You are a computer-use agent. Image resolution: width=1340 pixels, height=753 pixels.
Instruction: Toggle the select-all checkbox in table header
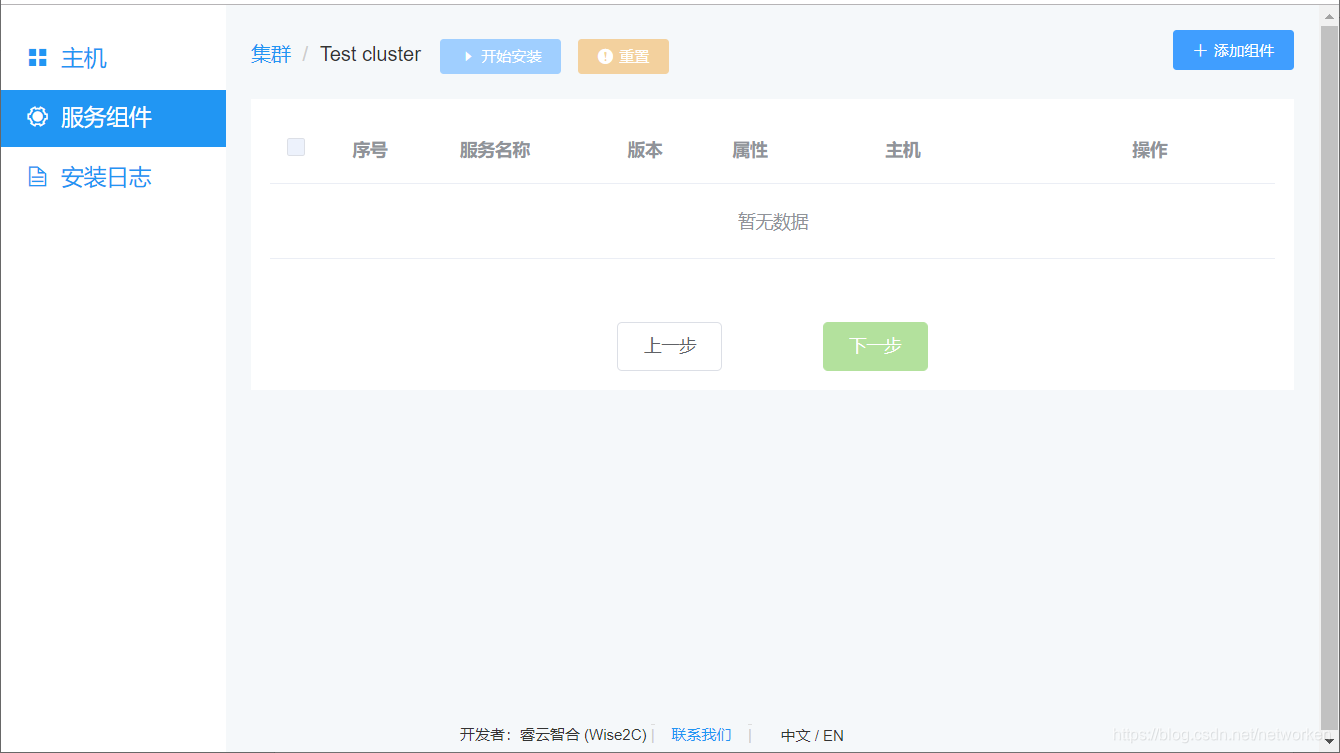(296, 147)
